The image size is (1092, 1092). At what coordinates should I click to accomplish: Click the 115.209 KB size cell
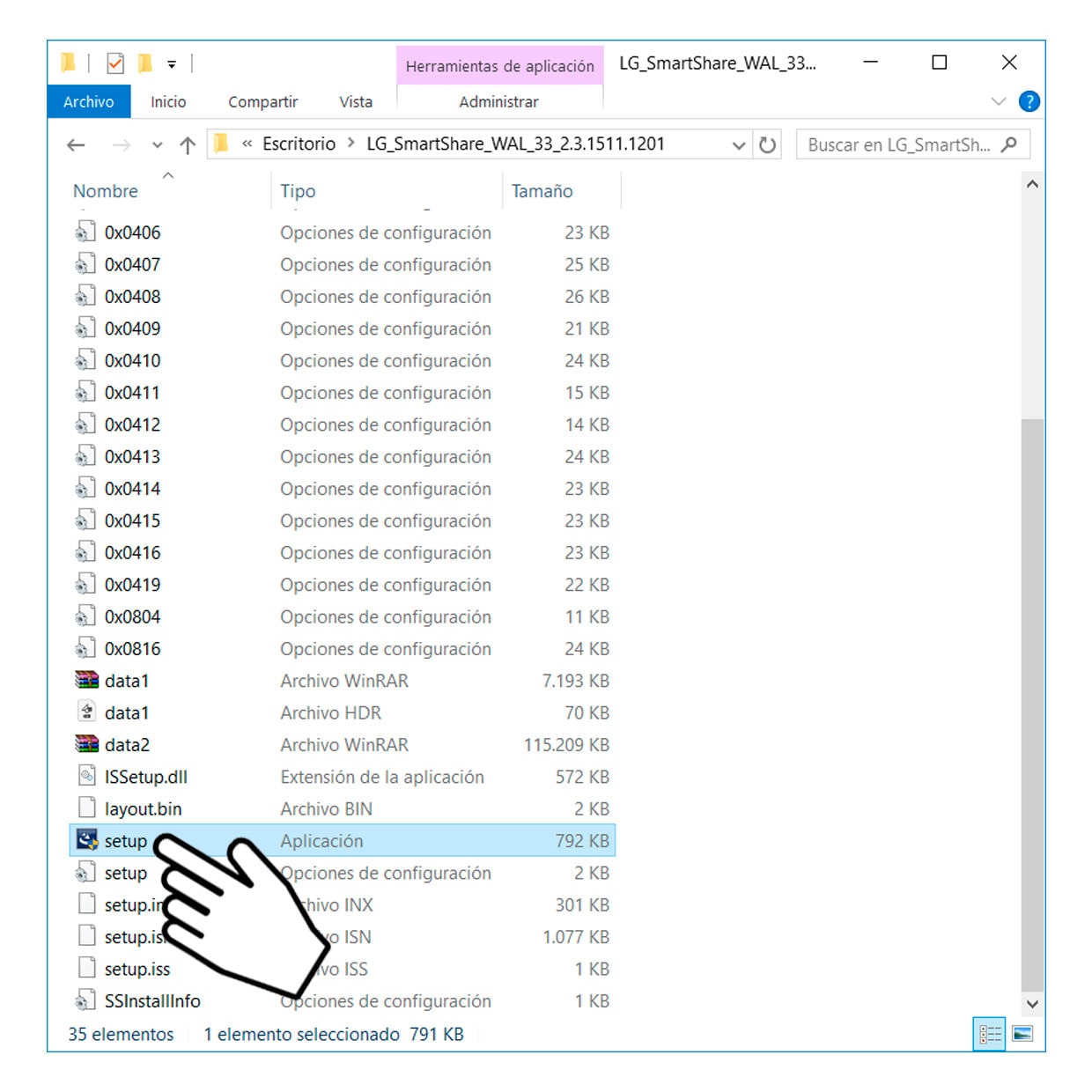coord(566,744)
